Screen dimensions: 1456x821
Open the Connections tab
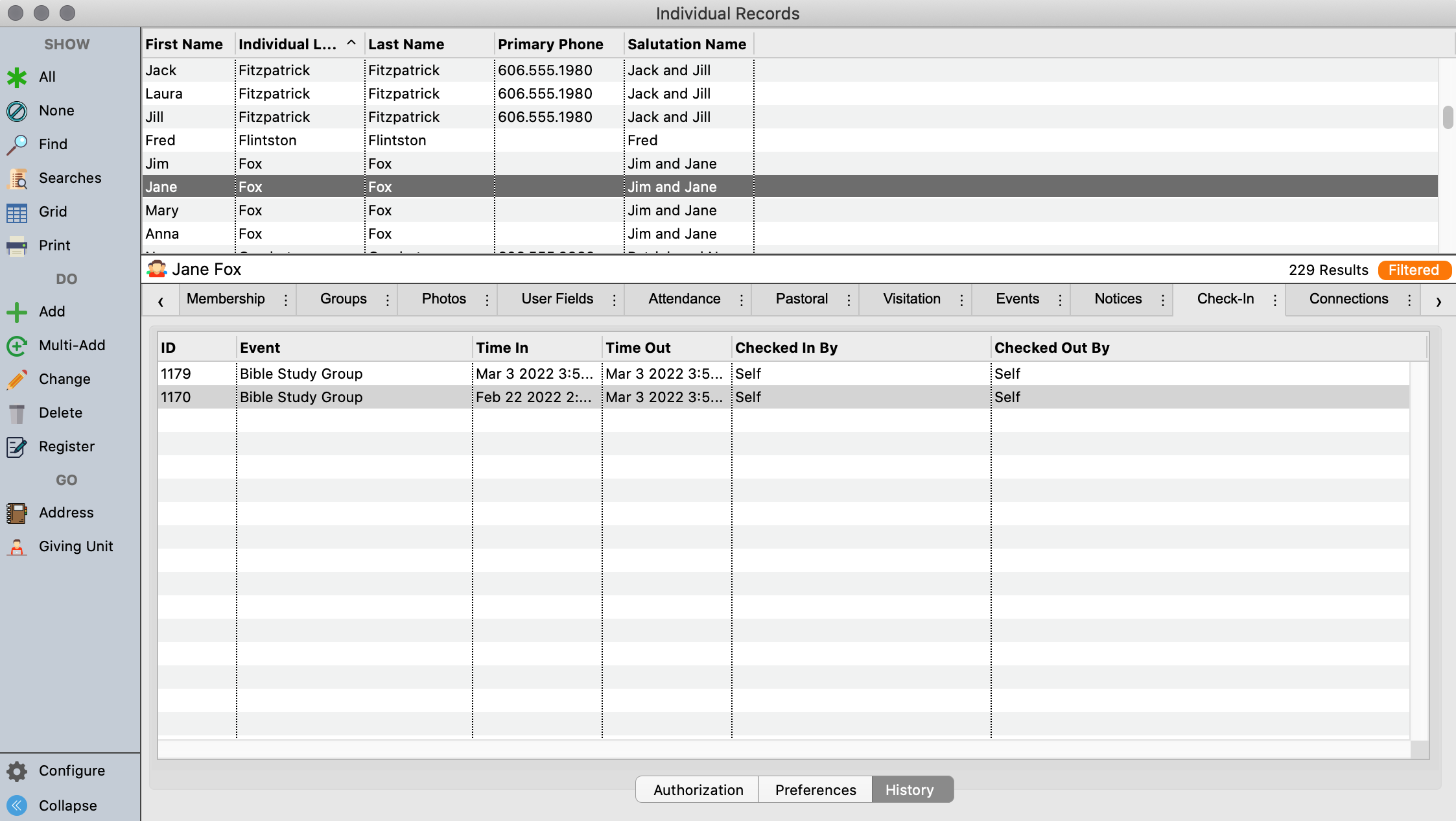(1348, 299)
